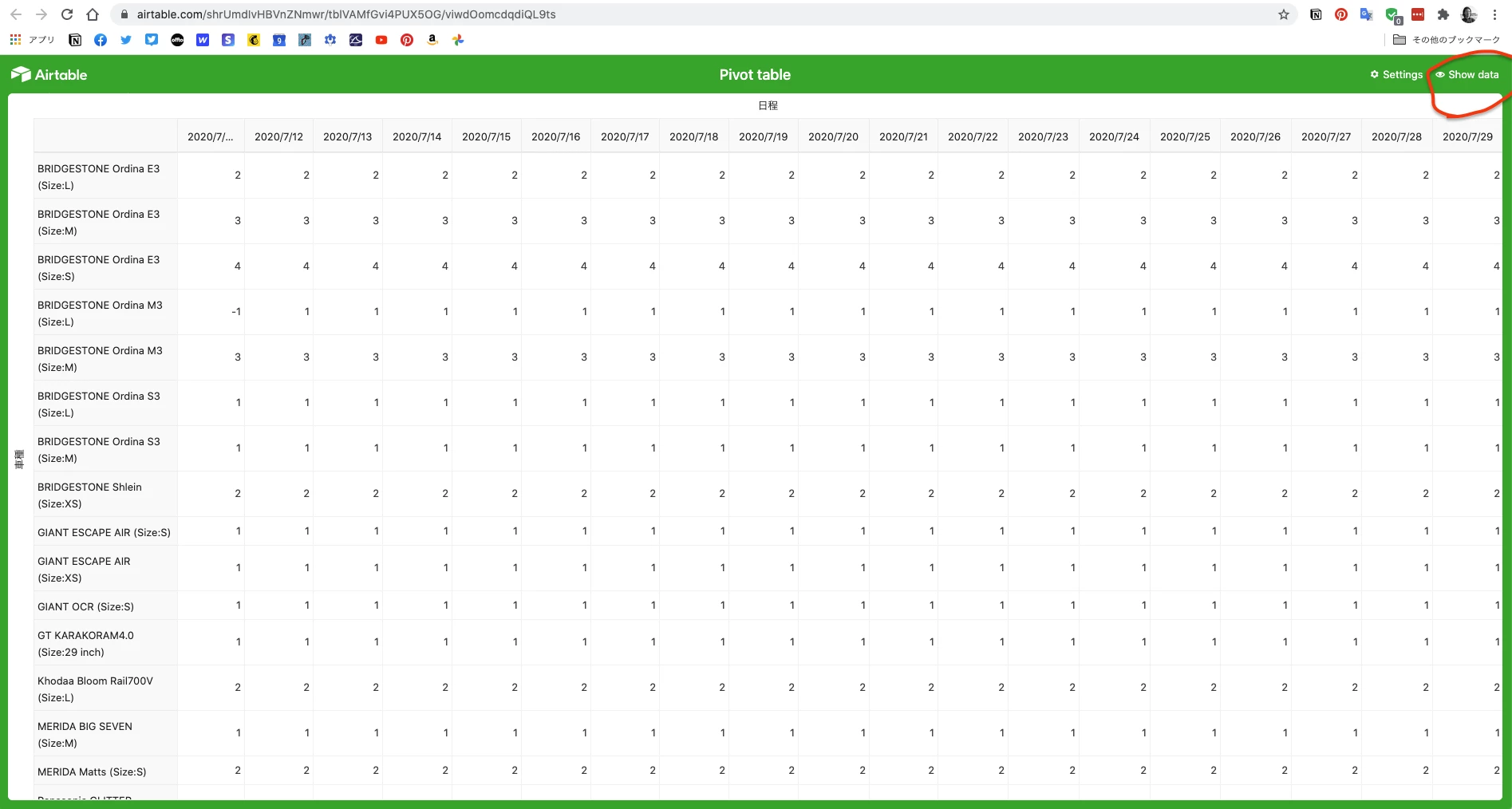Open the purple S bookmark
This screenshot has width=1512, height=809.
(x=228, y=40)
